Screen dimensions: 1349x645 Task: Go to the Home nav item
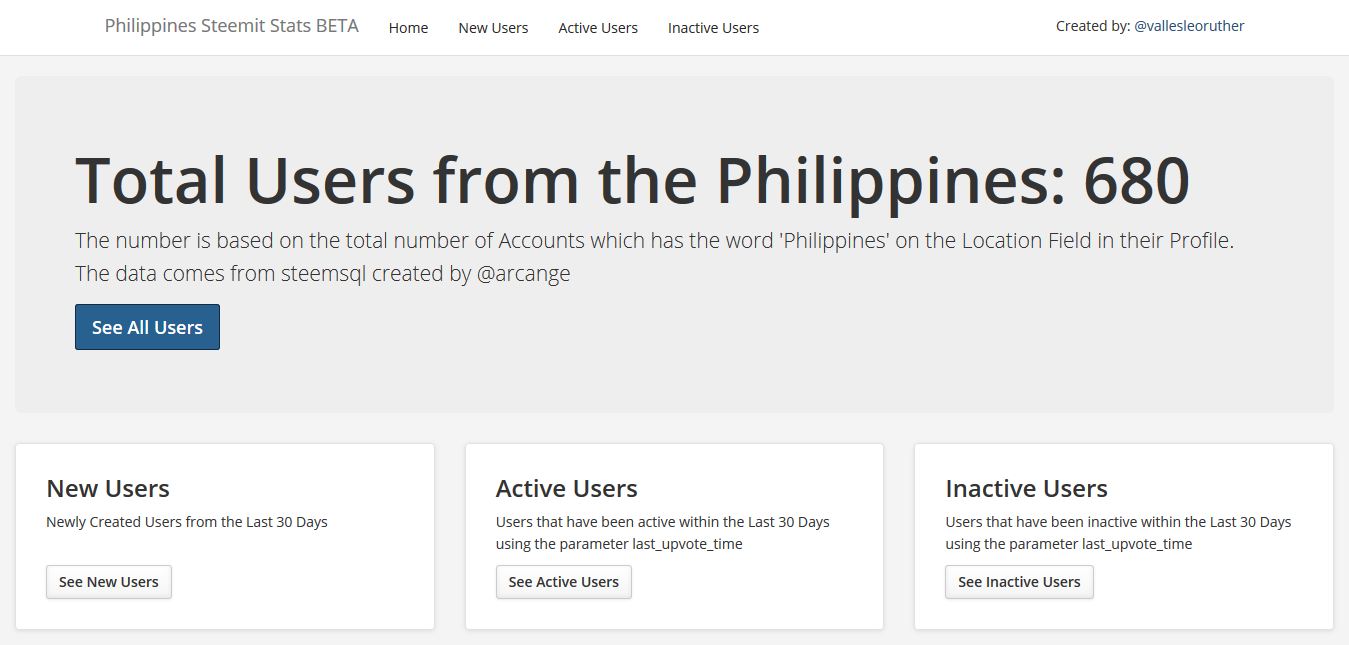[408, 28]
